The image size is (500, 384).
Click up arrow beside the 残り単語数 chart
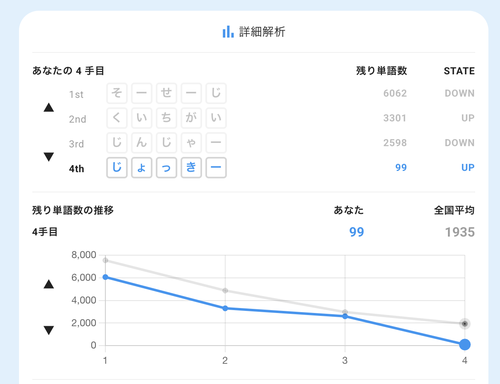(49, 284)
